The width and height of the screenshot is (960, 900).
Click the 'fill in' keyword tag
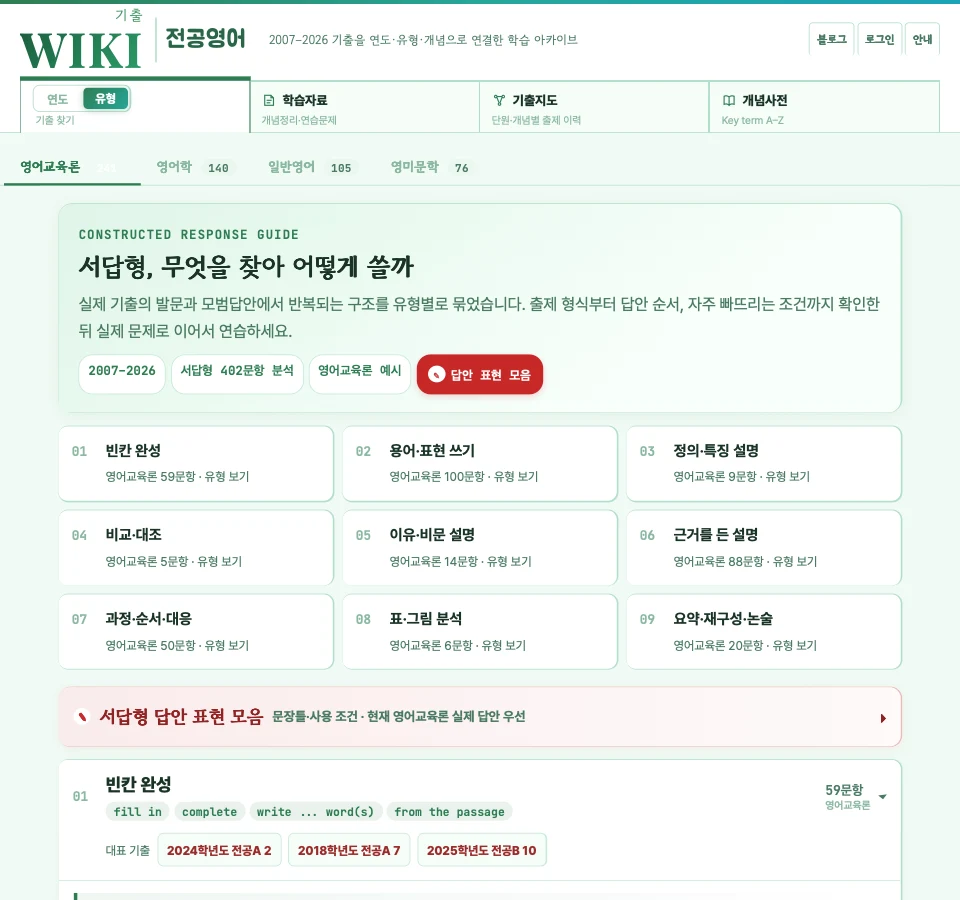138,812
